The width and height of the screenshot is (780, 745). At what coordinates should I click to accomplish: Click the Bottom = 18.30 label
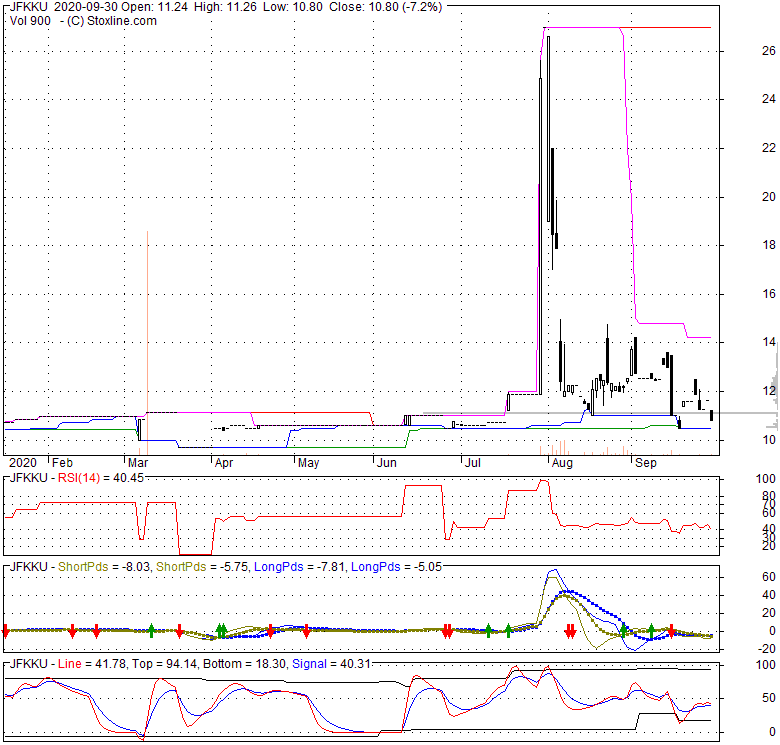tap(245, 664)
